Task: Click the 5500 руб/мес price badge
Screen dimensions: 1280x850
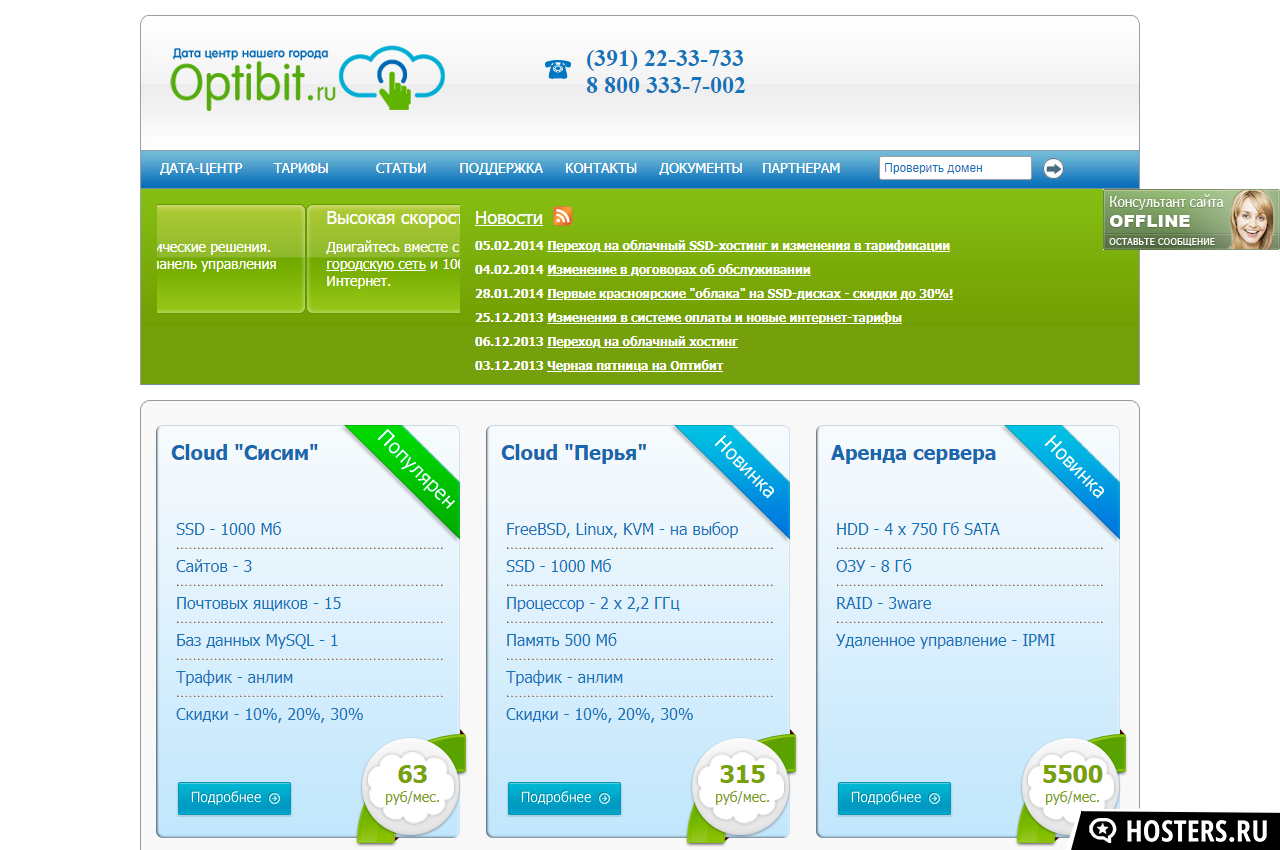Action: [x=1071, y=785]
